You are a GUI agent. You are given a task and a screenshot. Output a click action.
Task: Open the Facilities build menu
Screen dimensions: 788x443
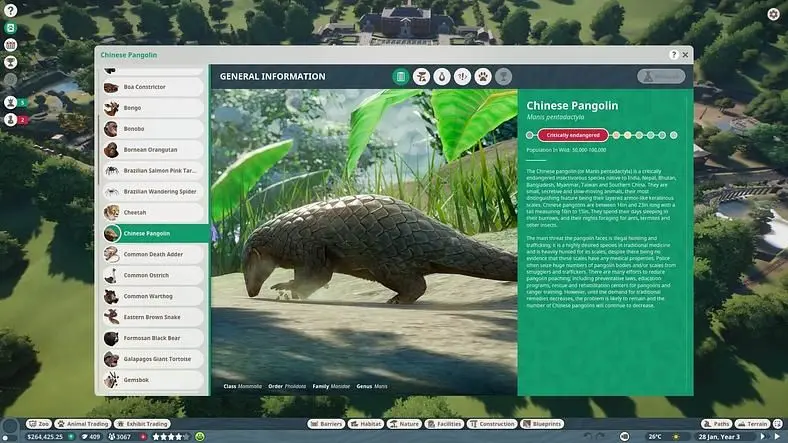click(444, 424)
